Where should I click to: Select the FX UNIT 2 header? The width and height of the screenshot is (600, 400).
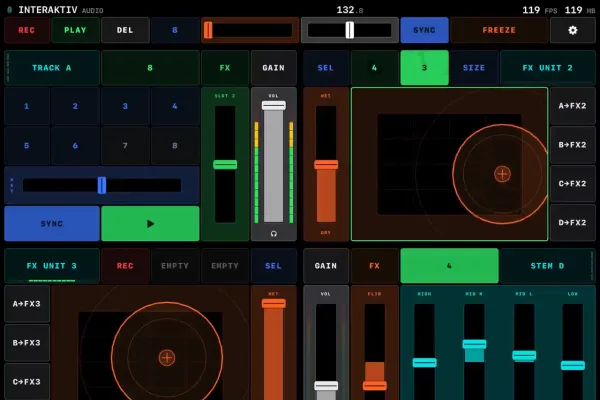548,68
